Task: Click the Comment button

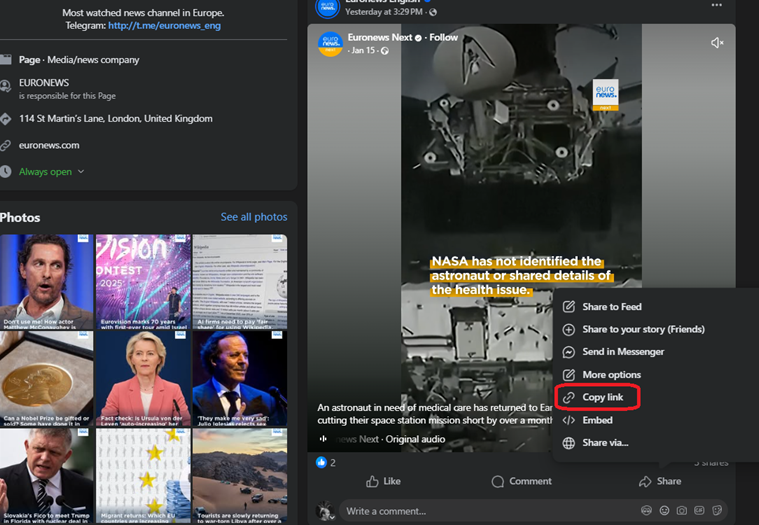Action: coord(521,481)
